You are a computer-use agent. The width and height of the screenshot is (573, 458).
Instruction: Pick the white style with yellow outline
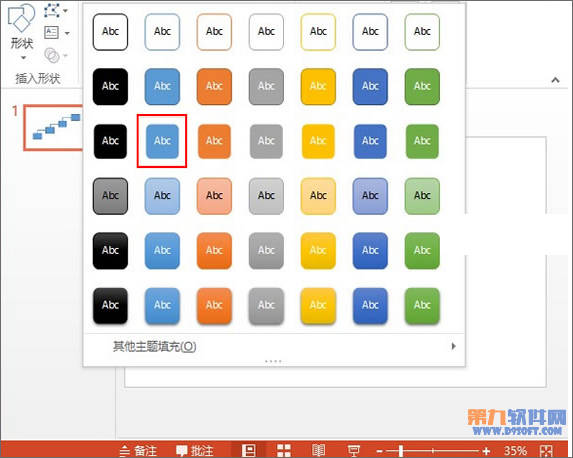click(318, 32)
